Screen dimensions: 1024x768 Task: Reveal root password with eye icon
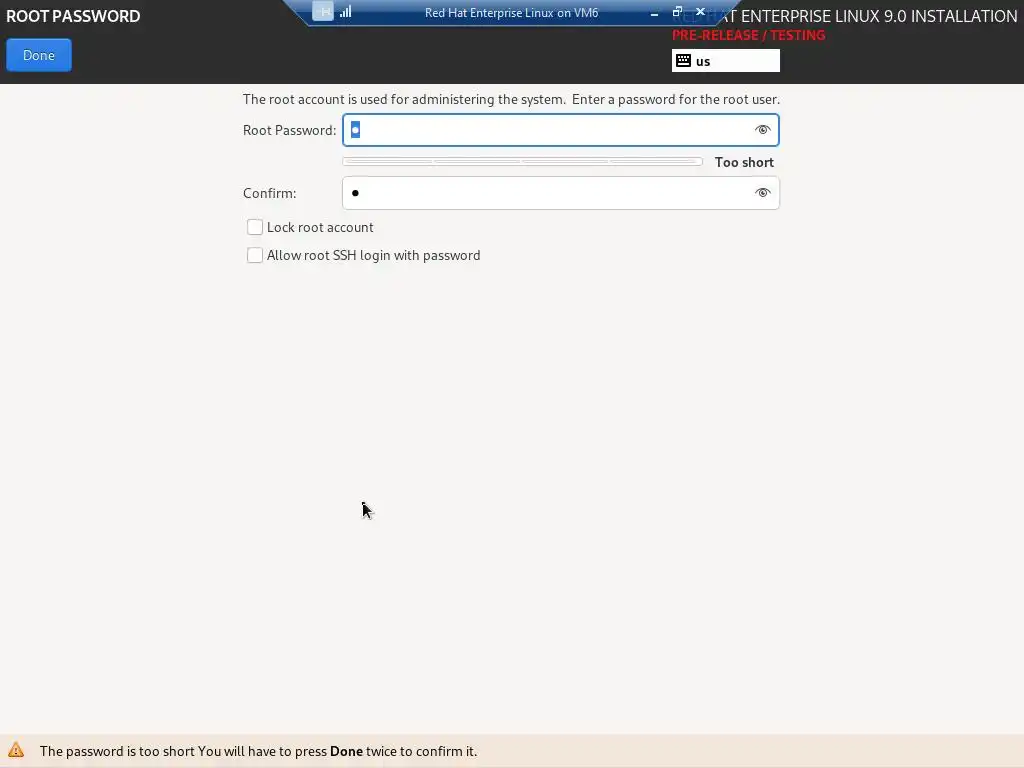click(x=762, y=130)
